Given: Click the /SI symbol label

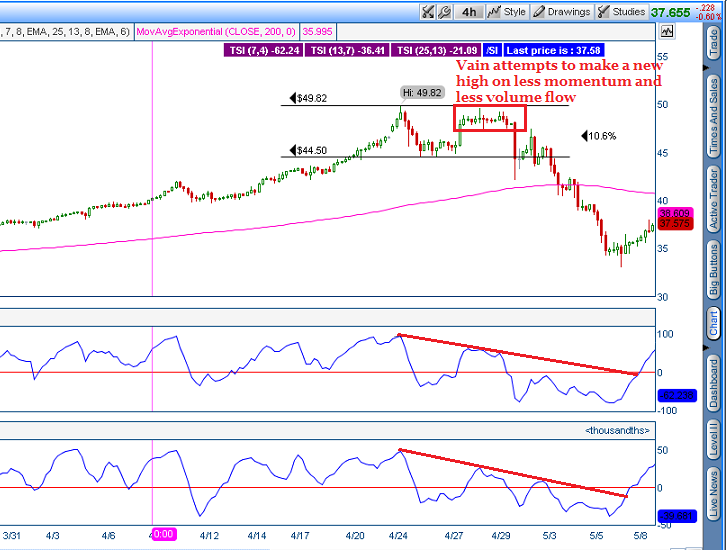Looking at the screenshot, I should pyautogui.click(x=492, y=50).
